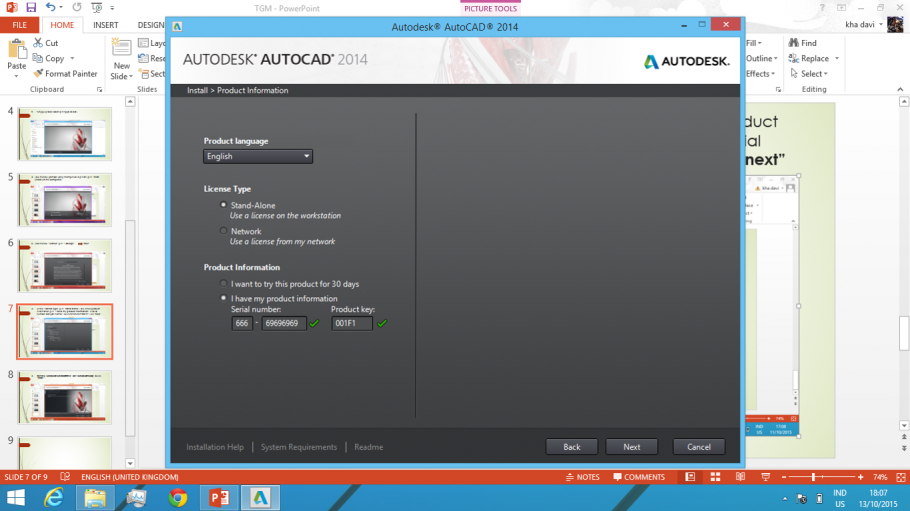
Task: Click Cut in Clipboard group
Action: [46, 43]
